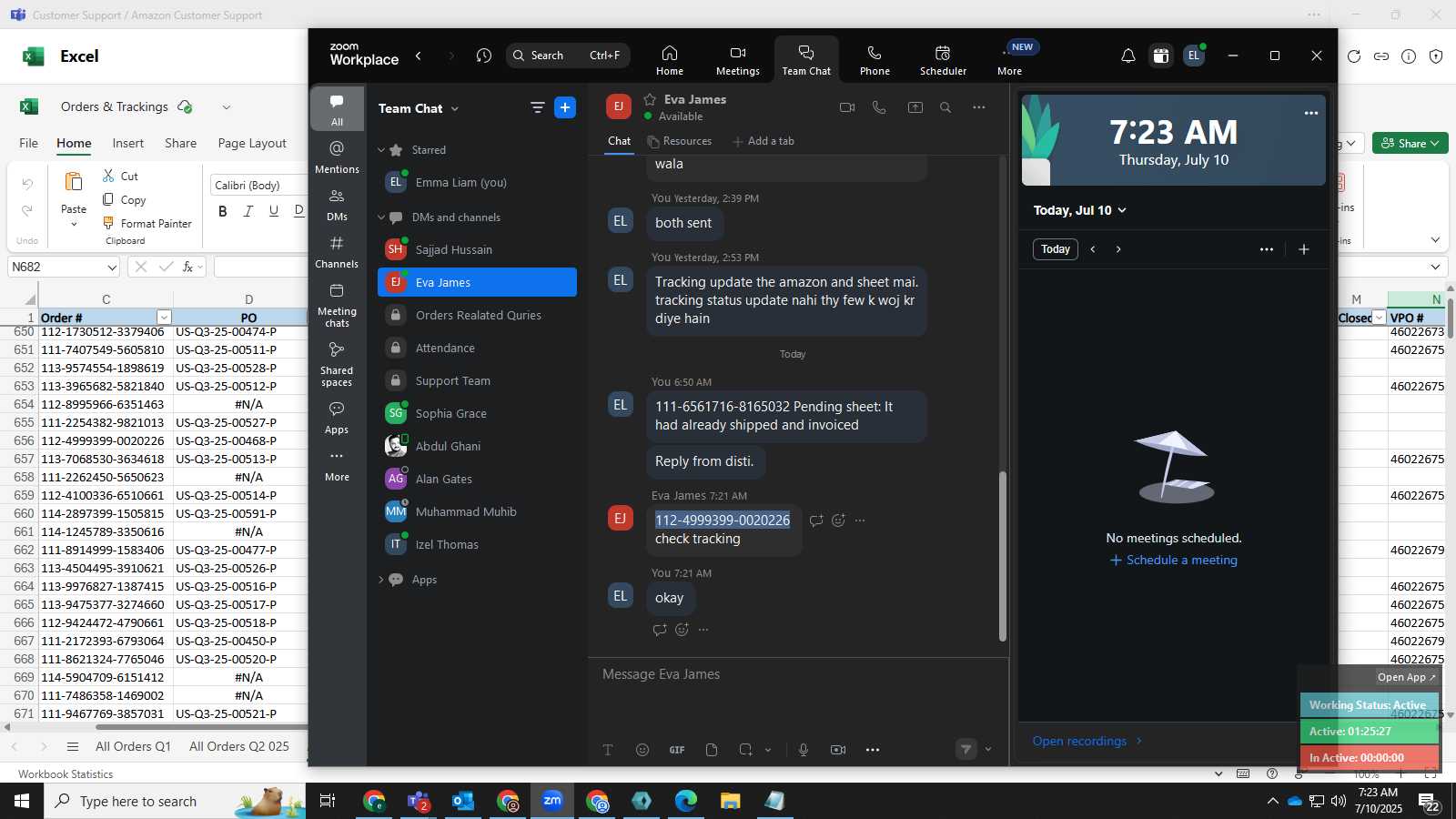Add new event with calendar plus icon

tap(1304, 249)
